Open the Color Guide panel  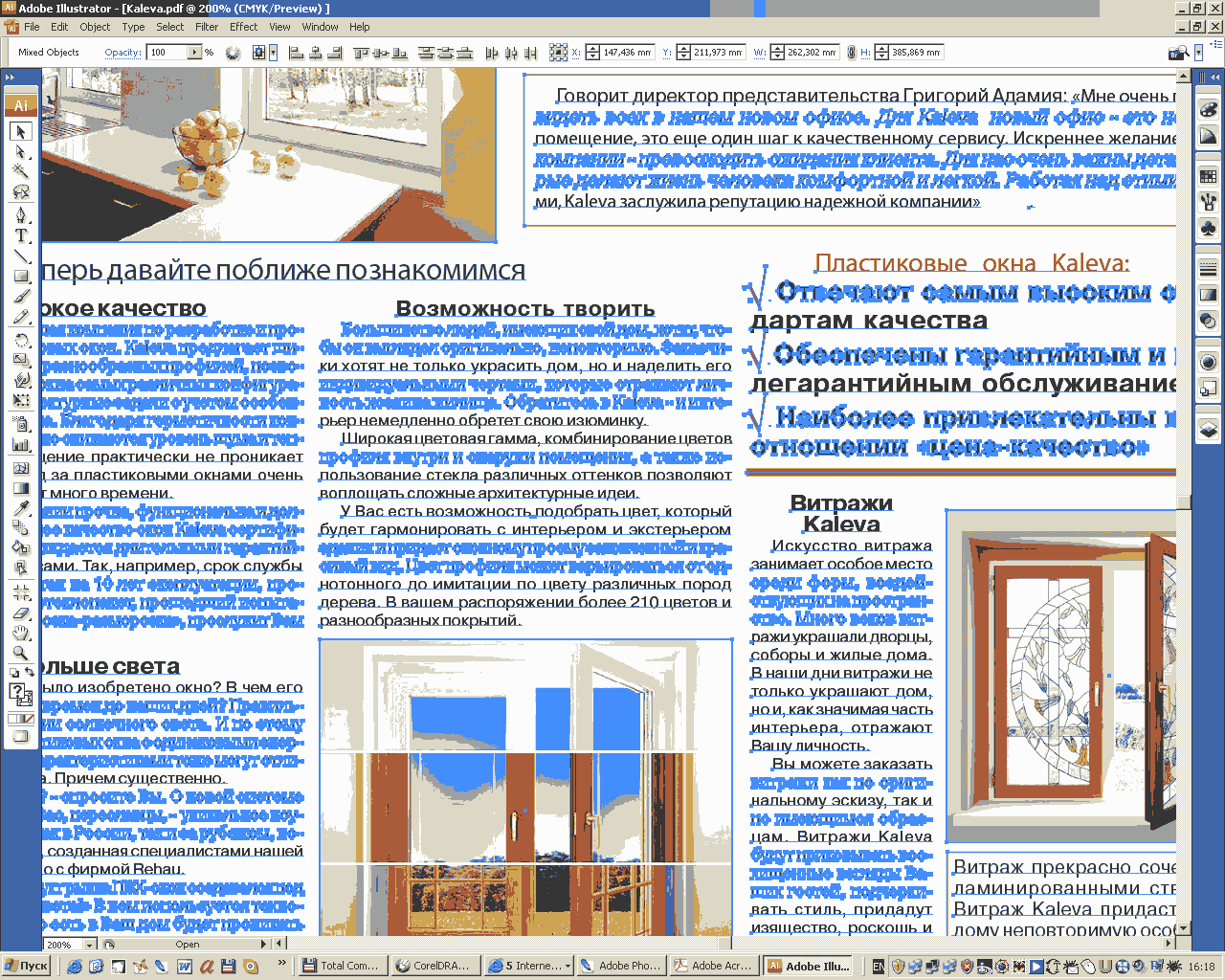1209,137
